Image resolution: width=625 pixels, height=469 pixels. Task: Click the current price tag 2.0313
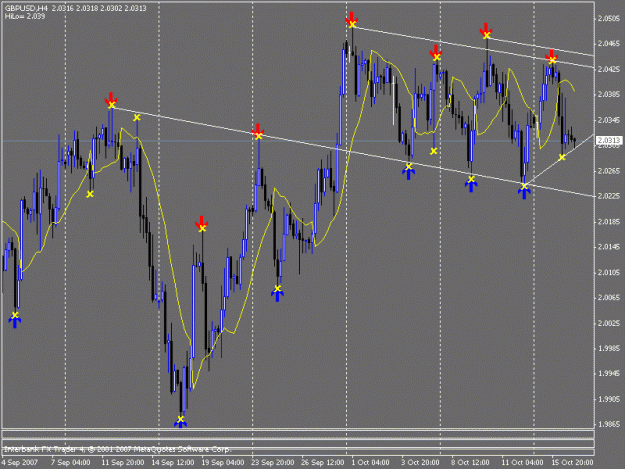click(609, 140)
